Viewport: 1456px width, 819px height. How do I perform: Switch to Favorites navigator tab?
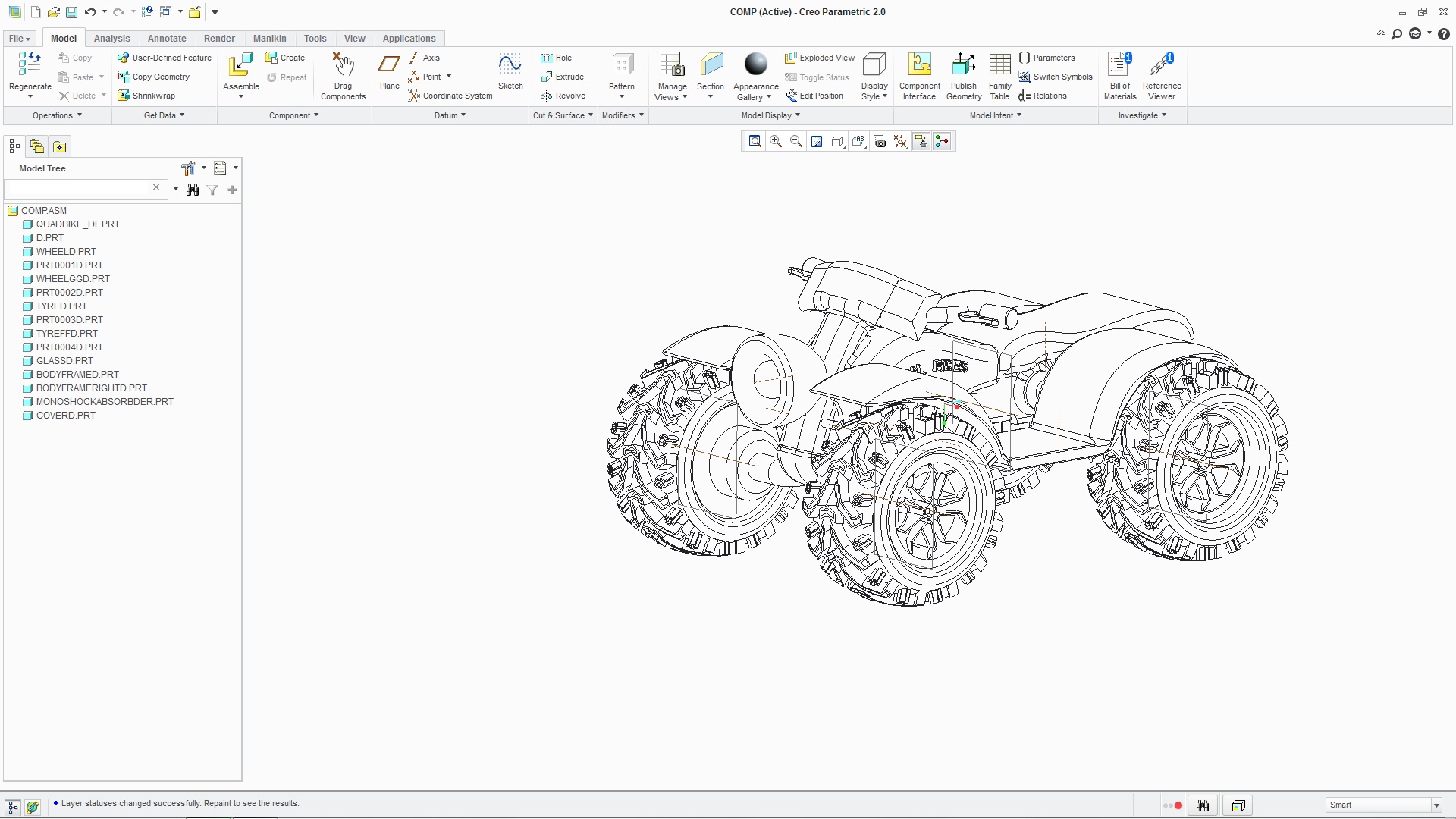coord(60,146)
